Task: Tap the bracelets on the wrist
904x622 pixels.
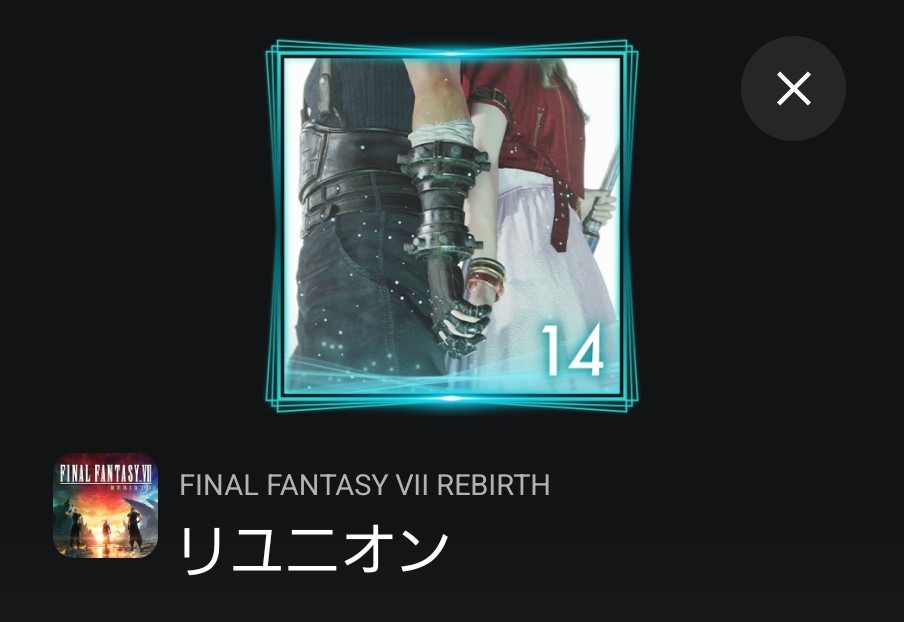Action: 486,277
